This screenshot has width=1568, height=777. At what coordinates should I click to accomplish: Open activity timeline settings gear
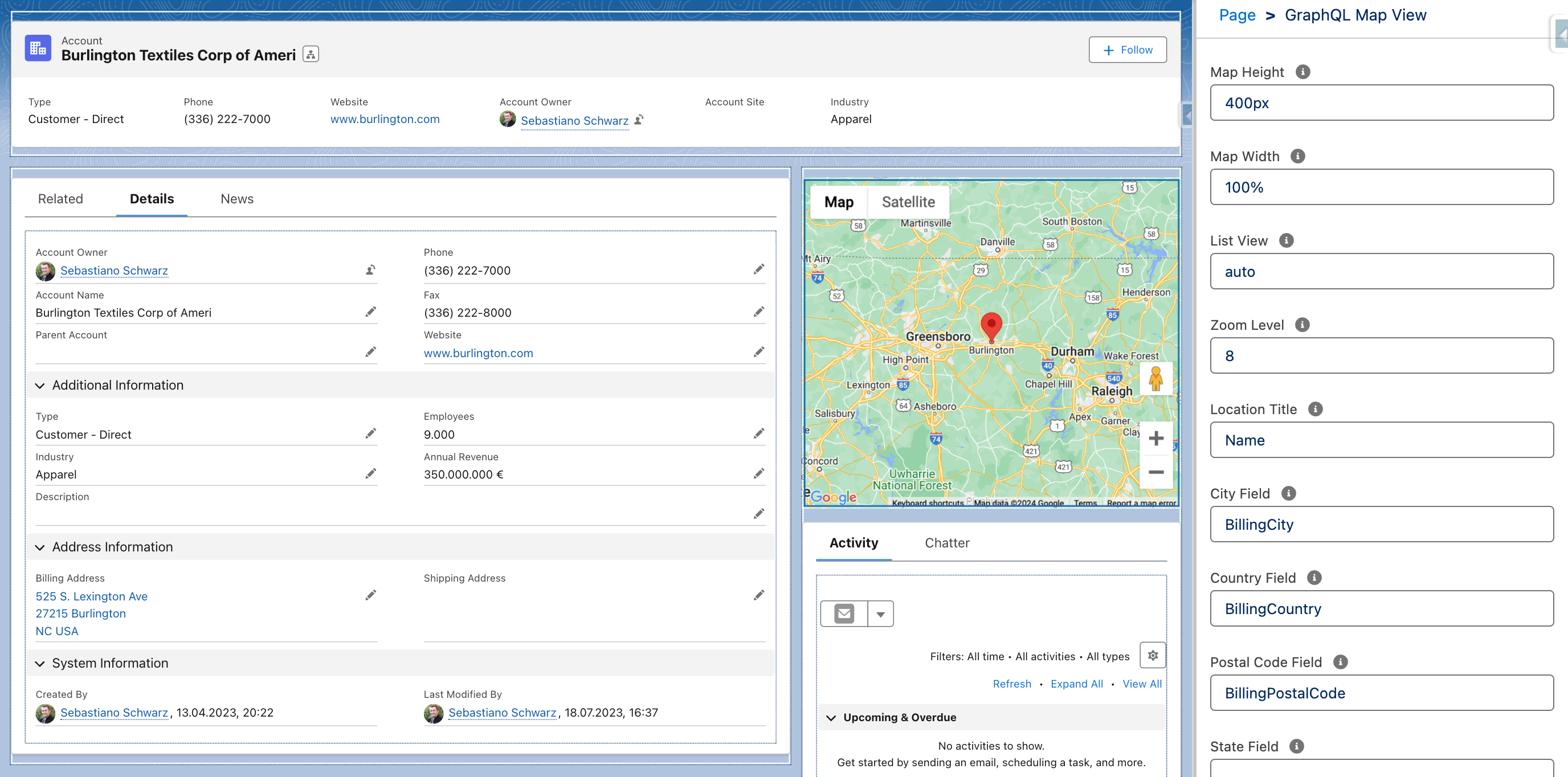tap(1152, 655)
